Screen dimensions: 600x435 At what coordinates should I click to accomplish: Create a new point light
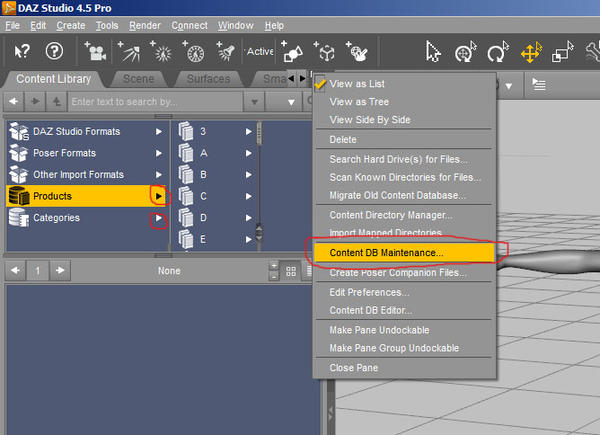(161, 51)
